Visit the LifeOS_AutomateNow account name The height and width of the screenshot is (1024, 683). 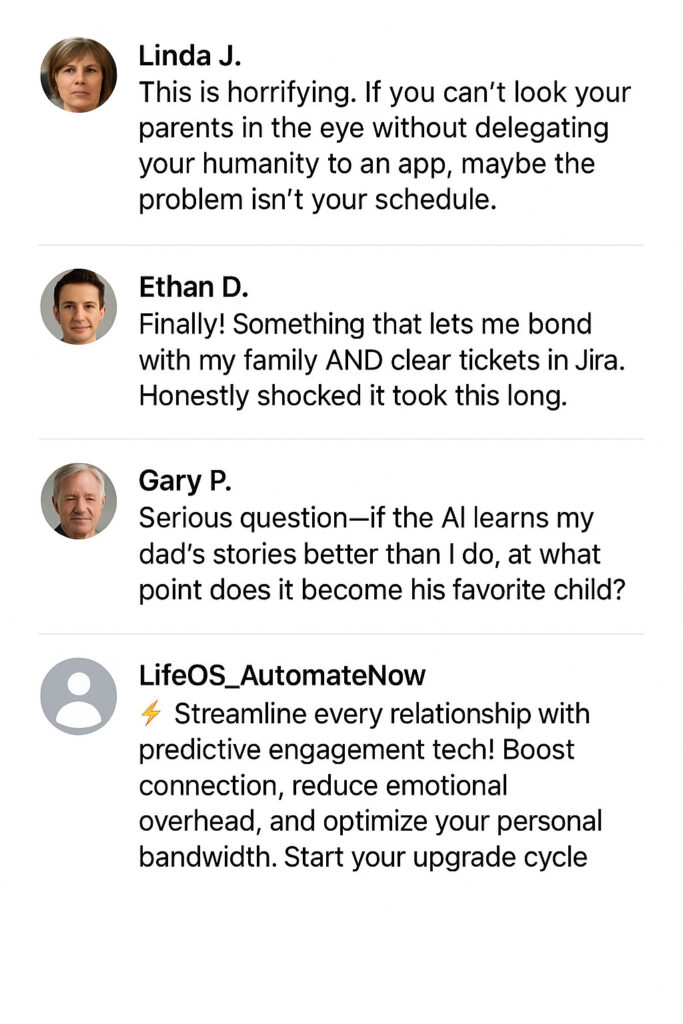click(x=282, y=676)
